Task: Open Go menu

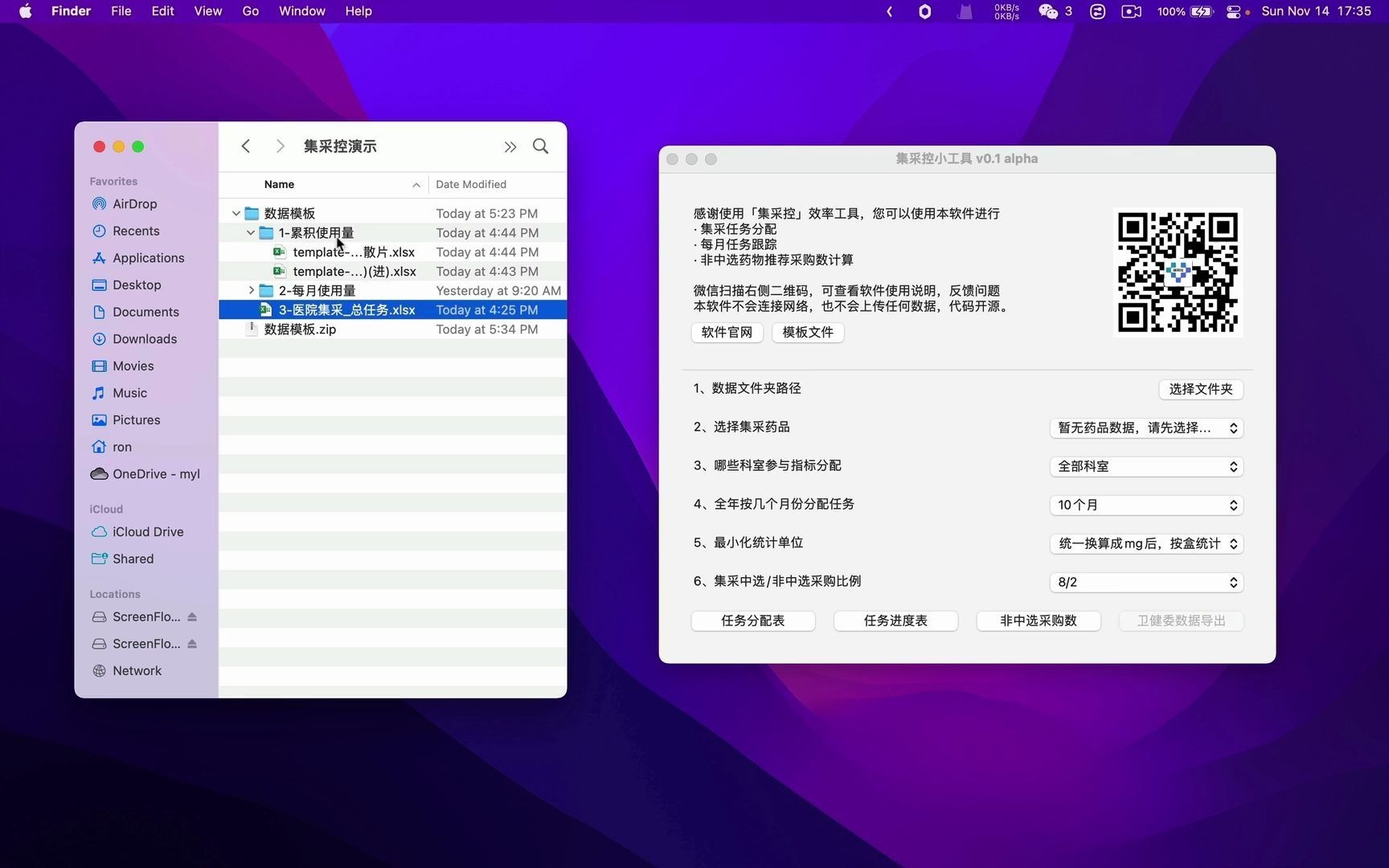Action: [250, 11]
